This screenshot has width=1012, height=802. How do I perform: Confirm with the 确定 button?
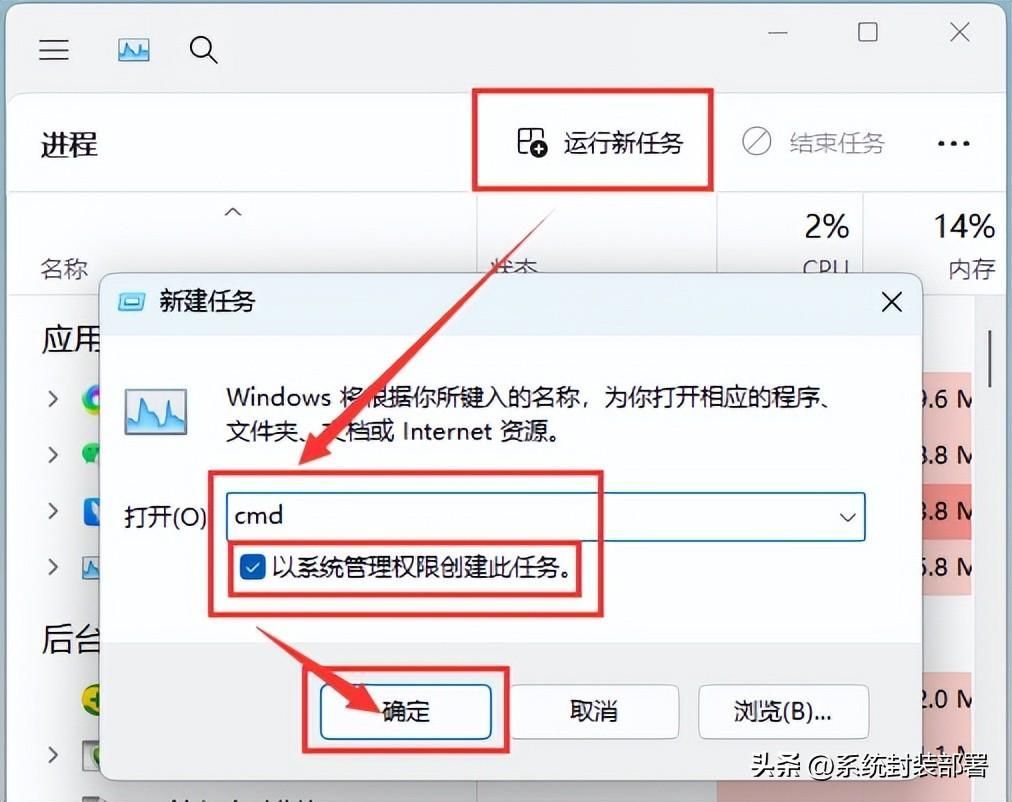click(405, 711)
